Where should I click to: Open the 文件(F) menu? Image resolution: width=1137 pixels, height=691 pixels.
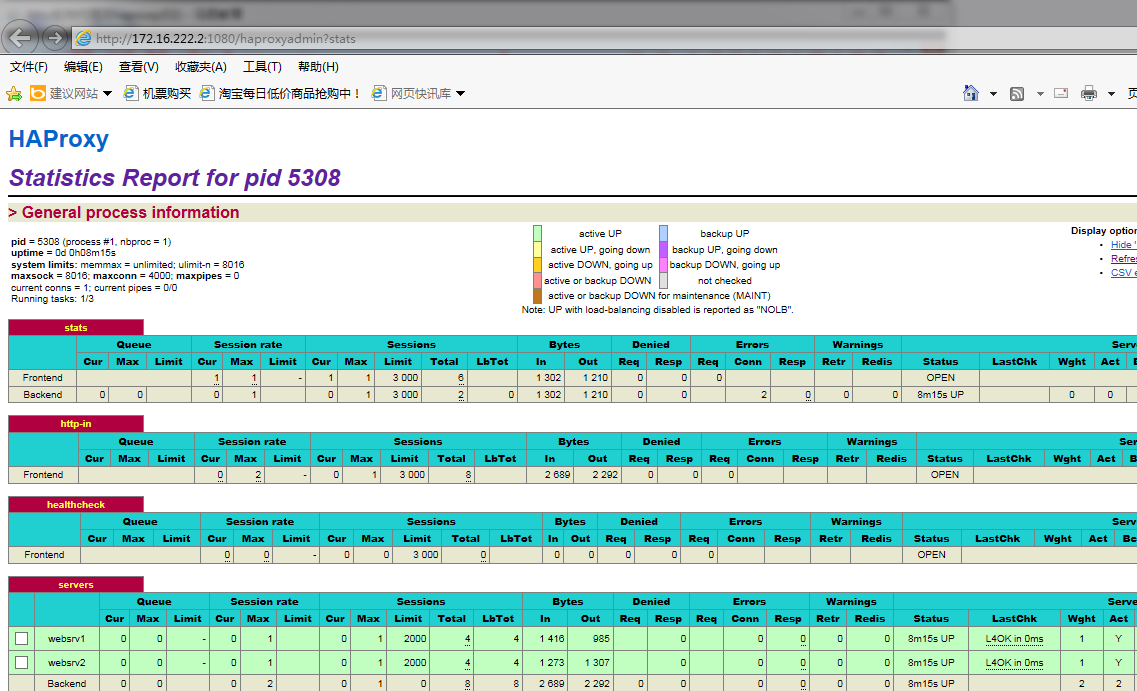pyautogui.click(x=28, y=67)
